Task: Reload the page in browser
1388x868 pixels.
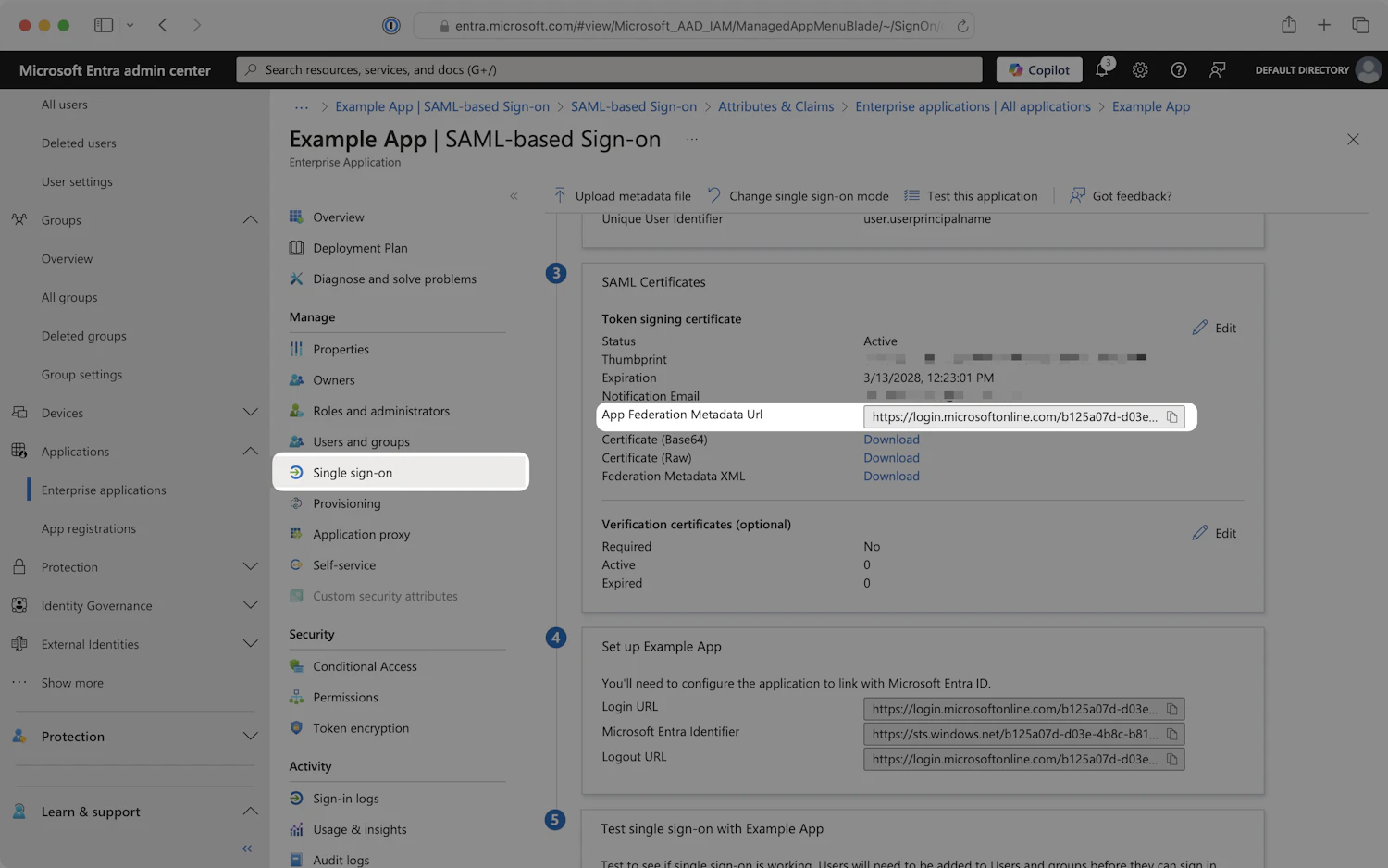Action: pos(962,26)
